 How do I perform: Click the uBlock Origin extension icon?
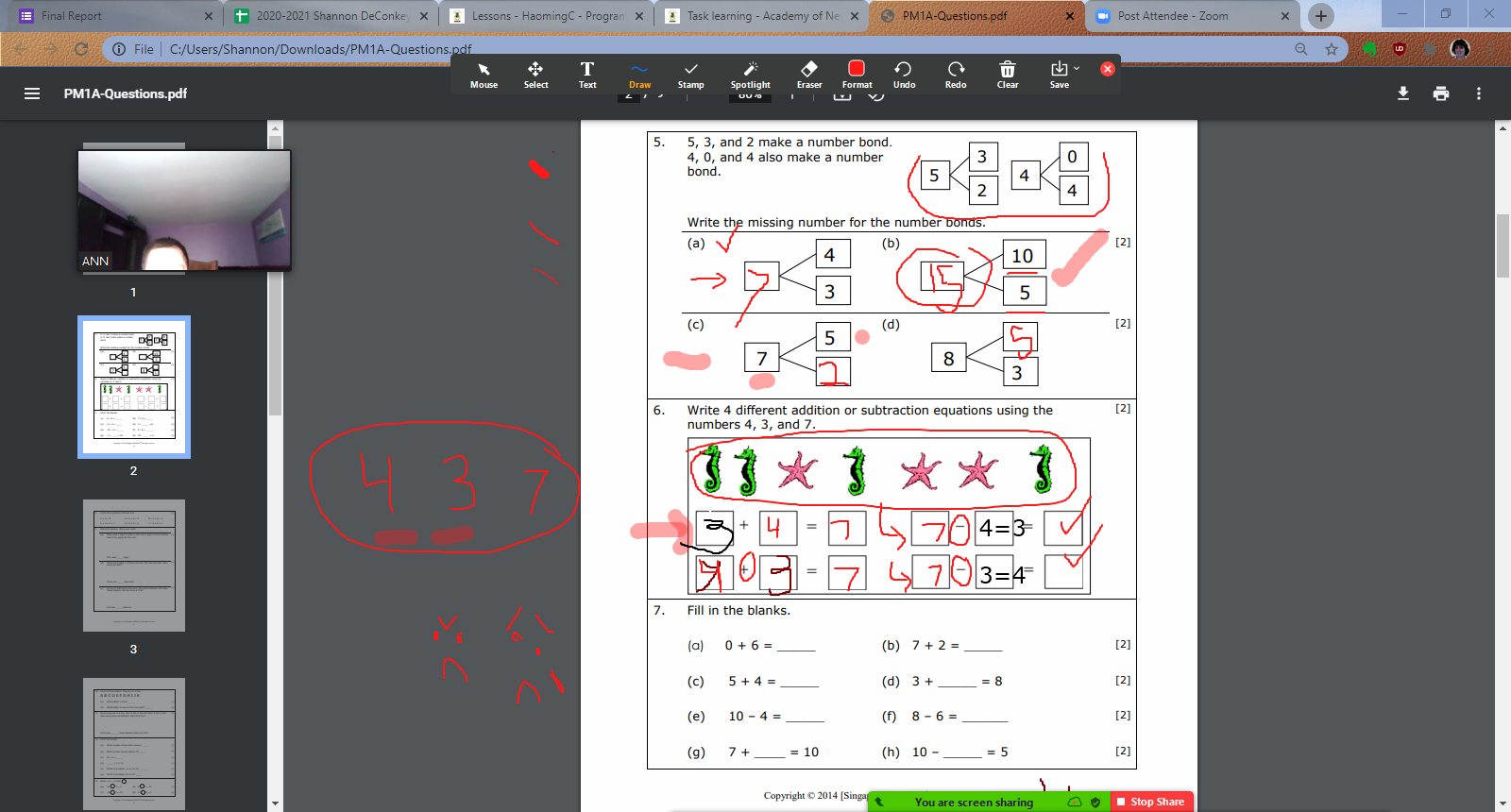click(1400, 49)
